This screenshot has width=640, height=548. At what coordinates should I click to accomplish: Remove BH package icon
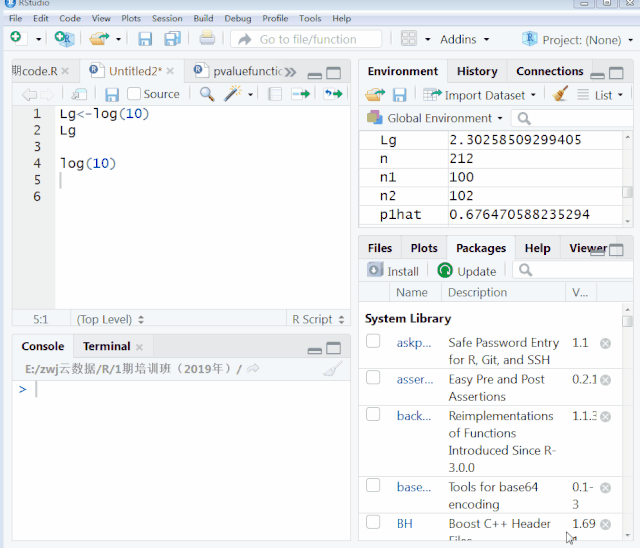pos(605,524)
